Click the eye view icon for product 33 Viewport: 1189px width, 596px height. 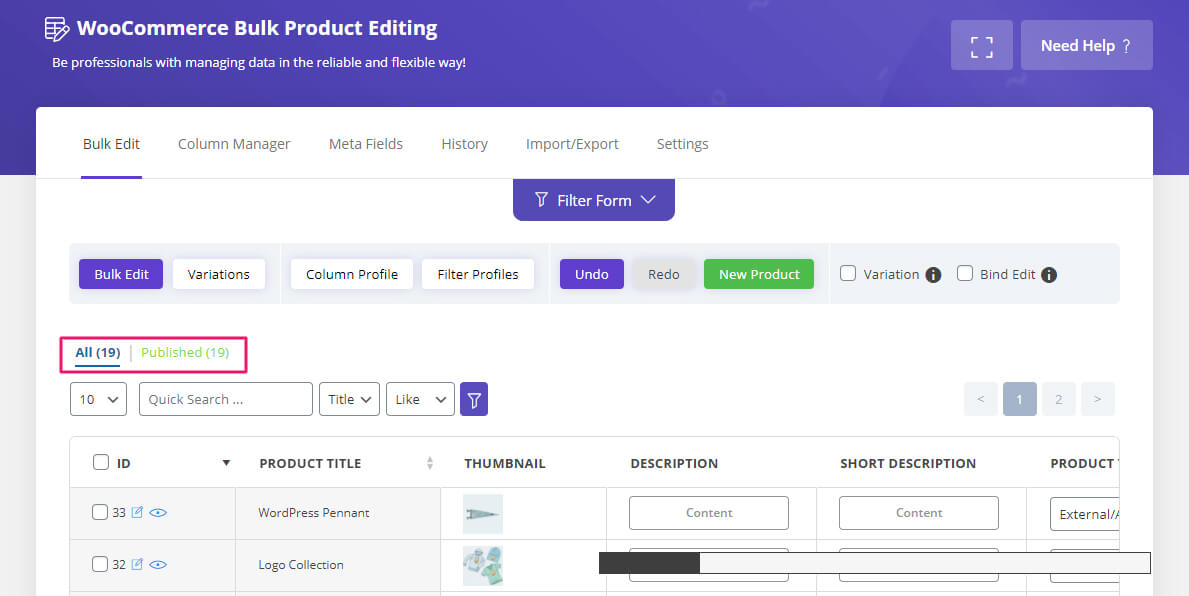click(158, 512)
